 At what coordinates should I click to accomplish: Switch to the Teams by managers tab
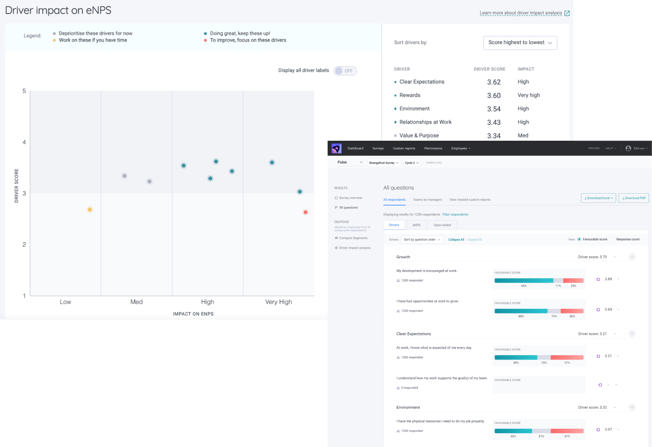tap(427, 200)
